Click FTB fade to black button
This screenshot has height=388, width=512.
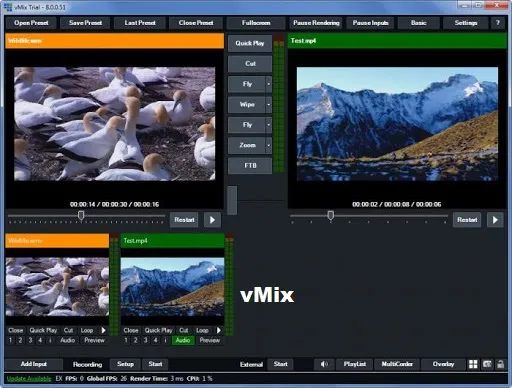coord(250,166)
